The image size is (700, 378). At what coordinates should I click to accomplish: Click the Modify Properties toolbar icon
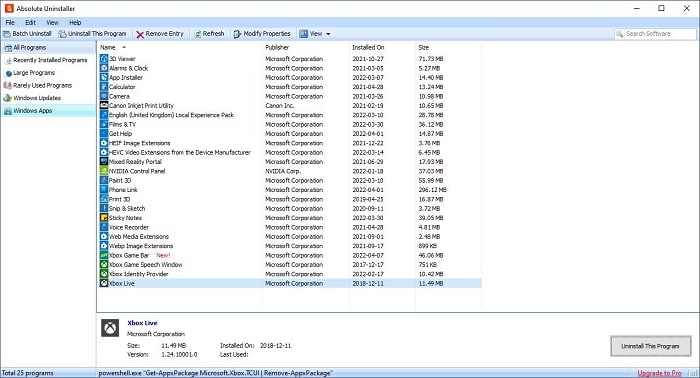(238, 34)
